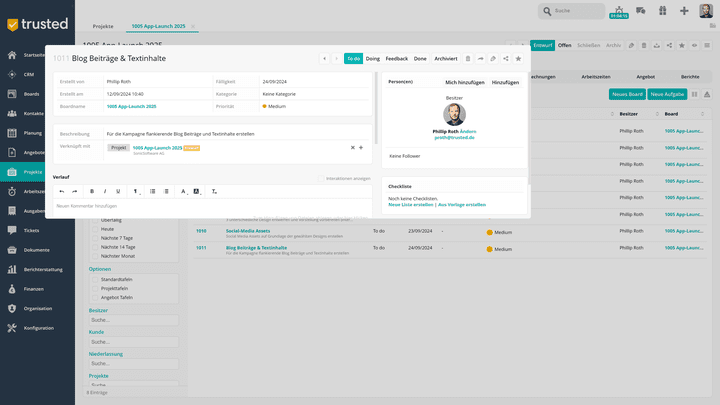Screen dimensions: 720x405
Task: Click the bulleted list icon in editor
Action: [x=152, y=191]
